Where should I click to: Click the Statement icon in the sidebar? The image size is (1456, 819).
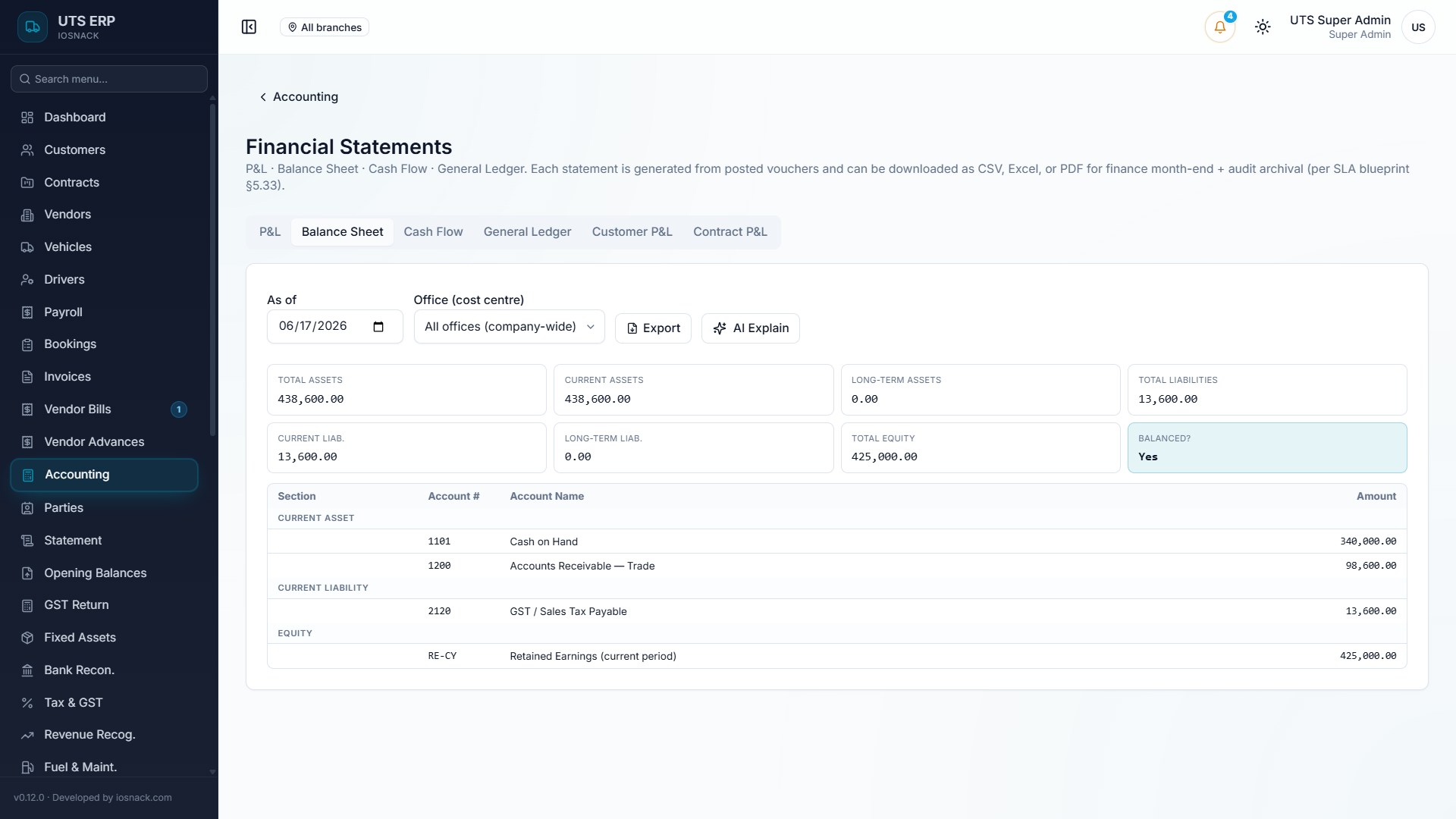tap(27, 541)
